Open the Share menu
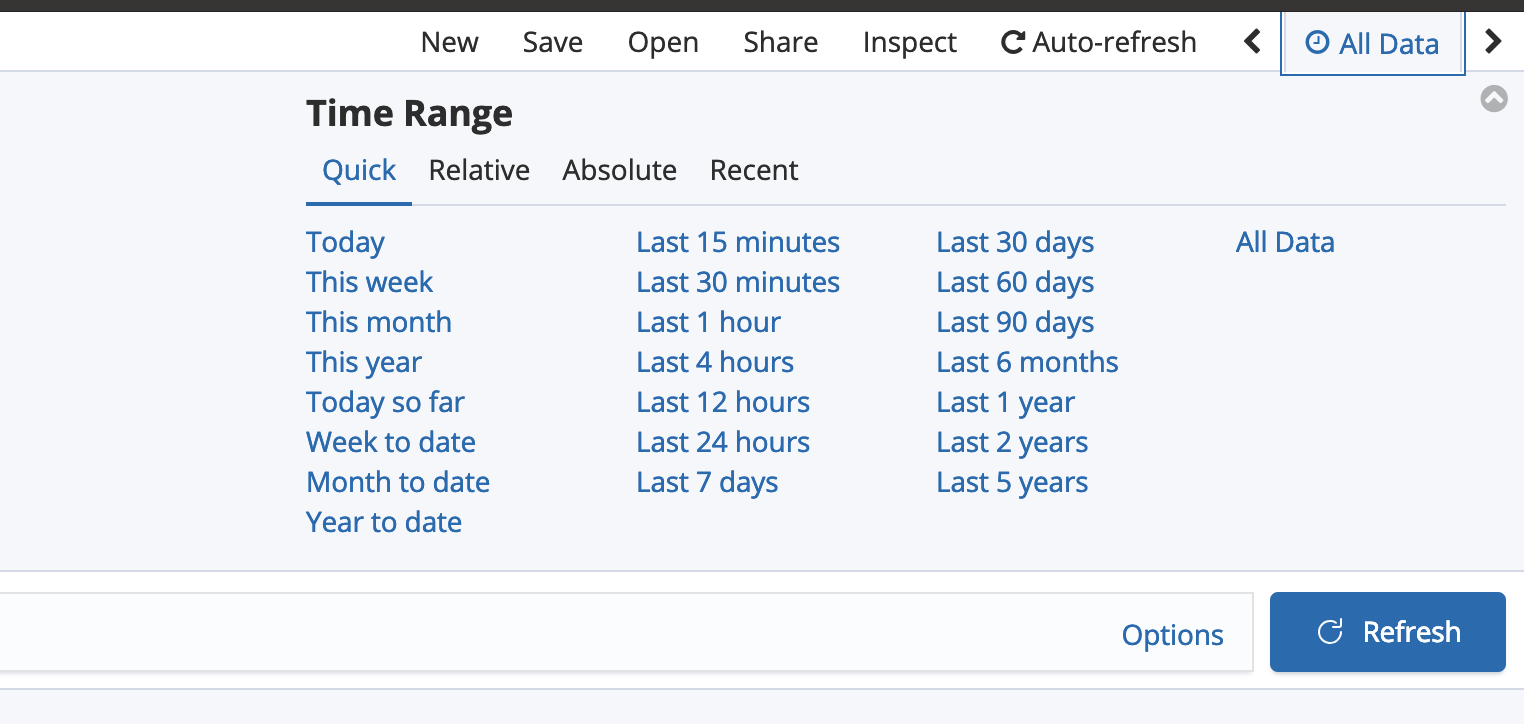This screenshot has height=724, width=1524. pos(780,42)
